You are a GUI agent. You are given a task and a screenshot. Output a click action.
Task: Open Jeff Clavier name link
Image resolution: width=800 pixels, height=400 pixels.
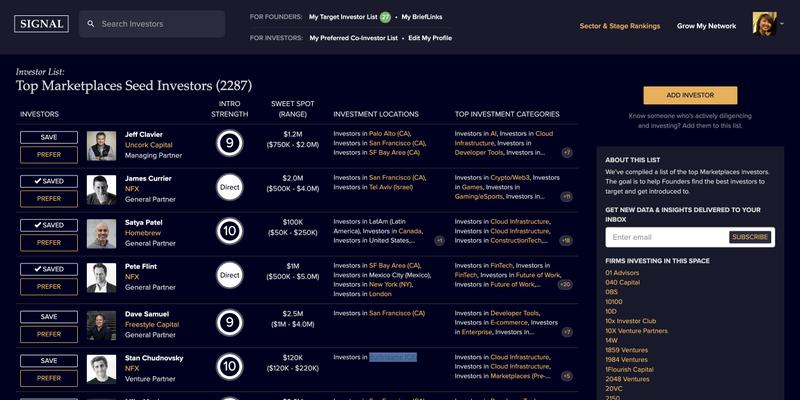[x=144, y=135]
